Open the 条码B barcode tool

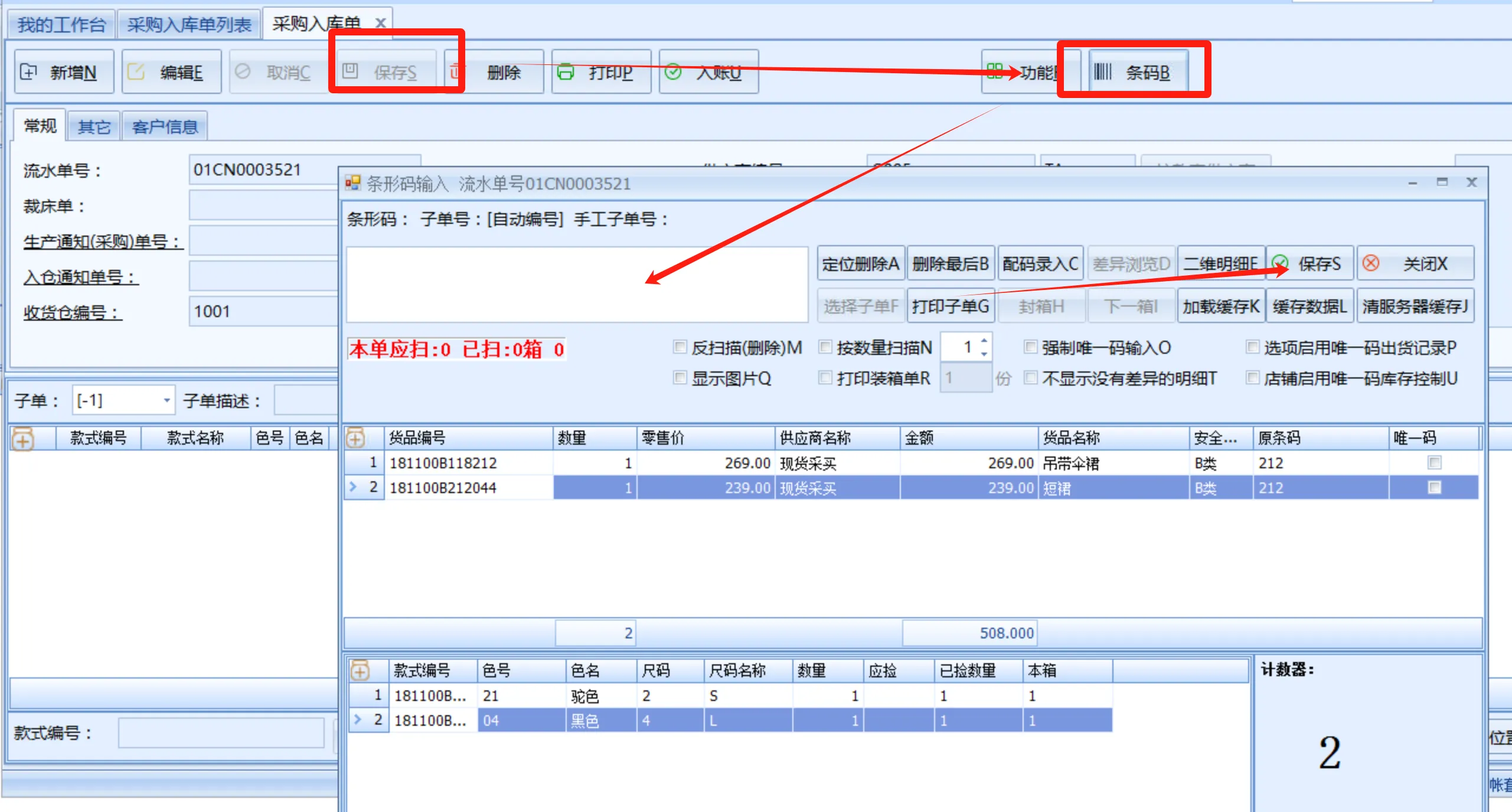click(x=1137, y=72)
